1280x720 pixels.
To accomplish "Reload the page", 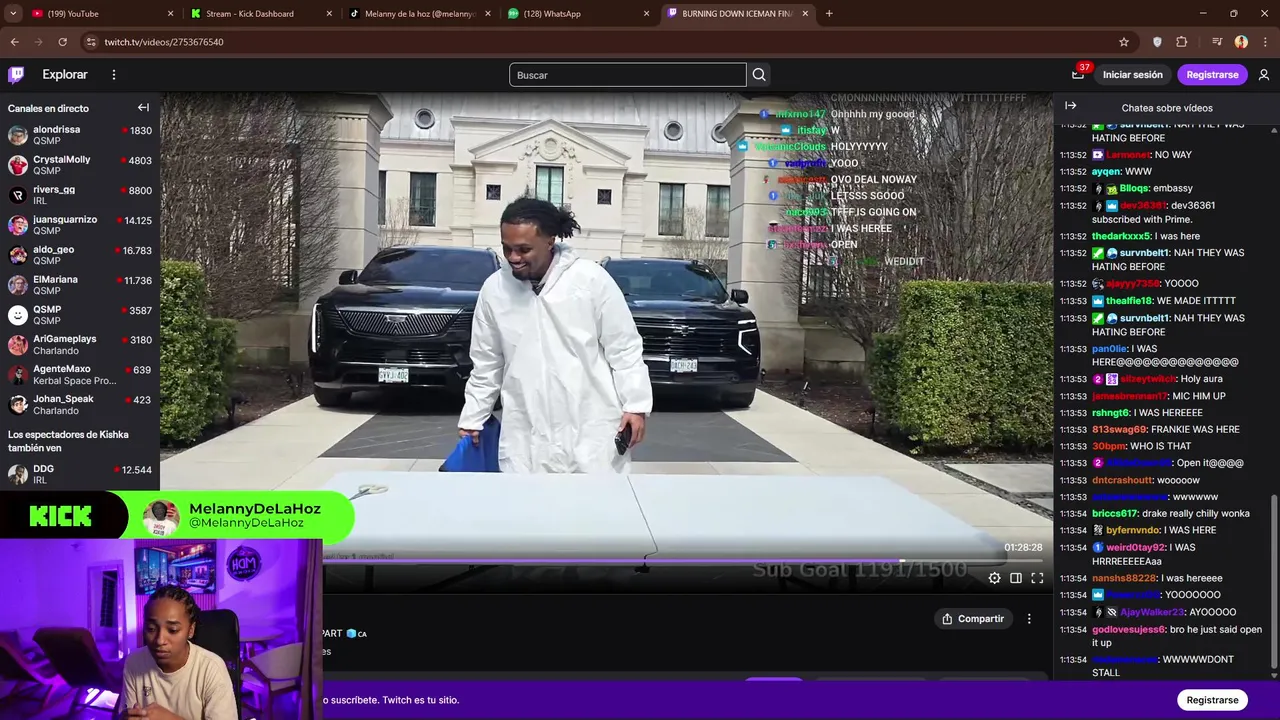I will coord(62,42).
